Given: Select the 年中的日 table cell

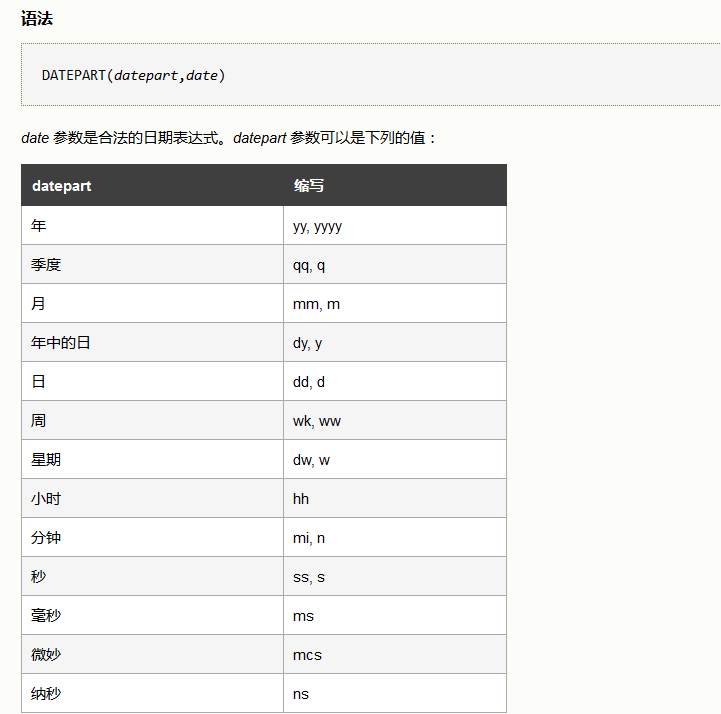Looking at the screenshot, I should [152, 343].
